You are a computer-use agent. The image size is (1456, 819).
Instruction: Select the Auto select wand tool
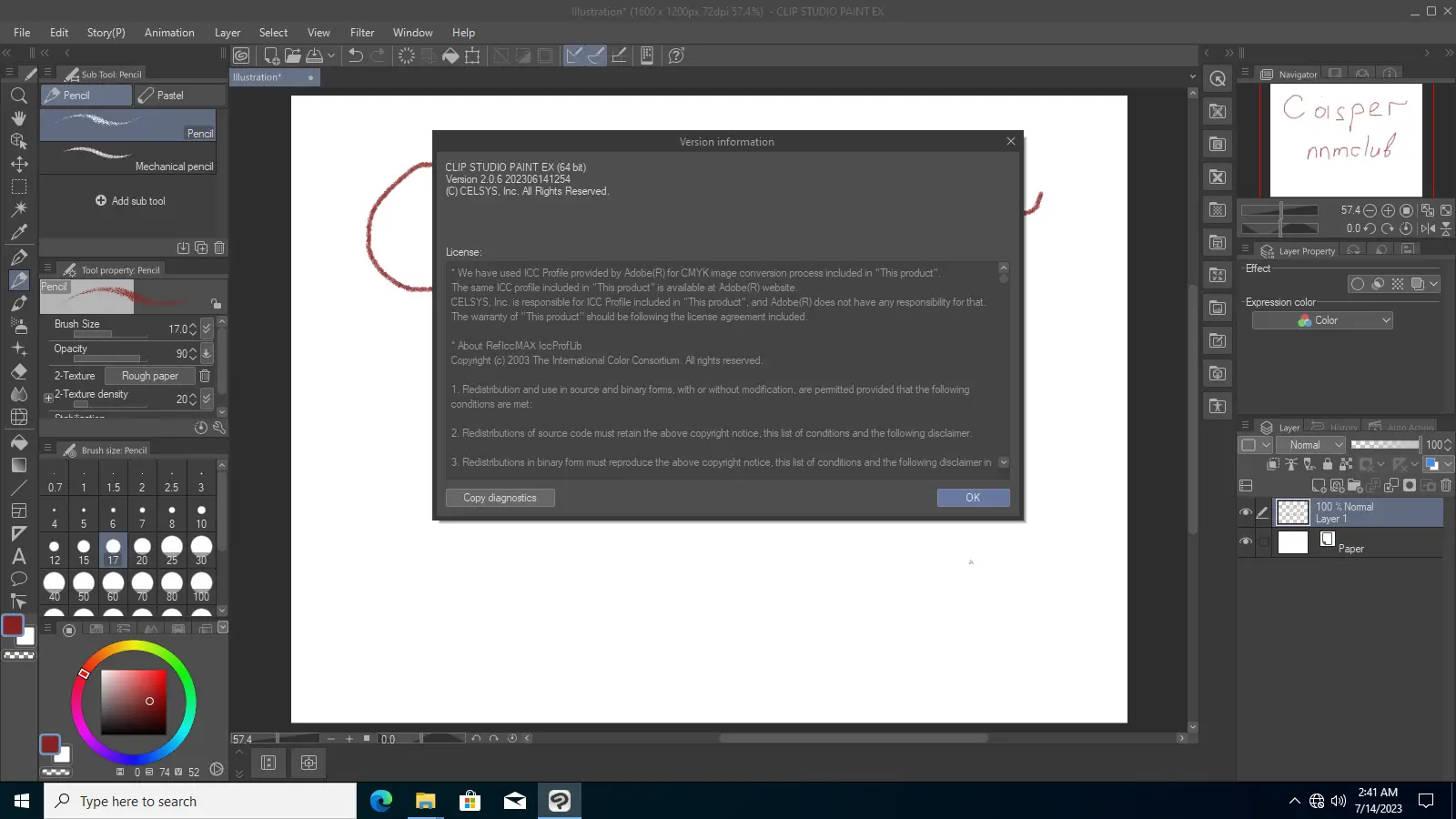(18, 209)
